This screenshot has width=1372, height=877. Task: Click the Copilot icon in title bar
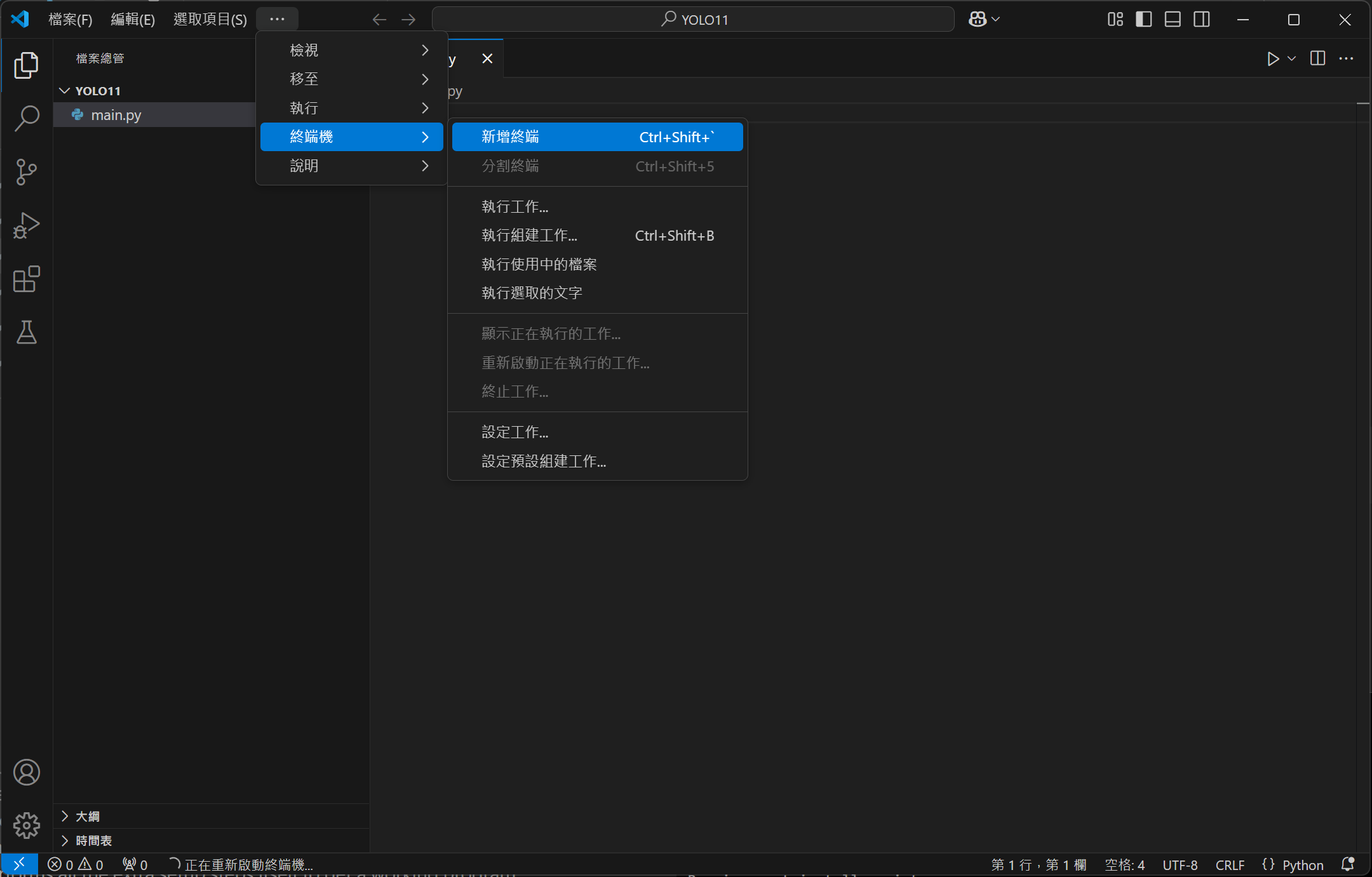point(978,20)
